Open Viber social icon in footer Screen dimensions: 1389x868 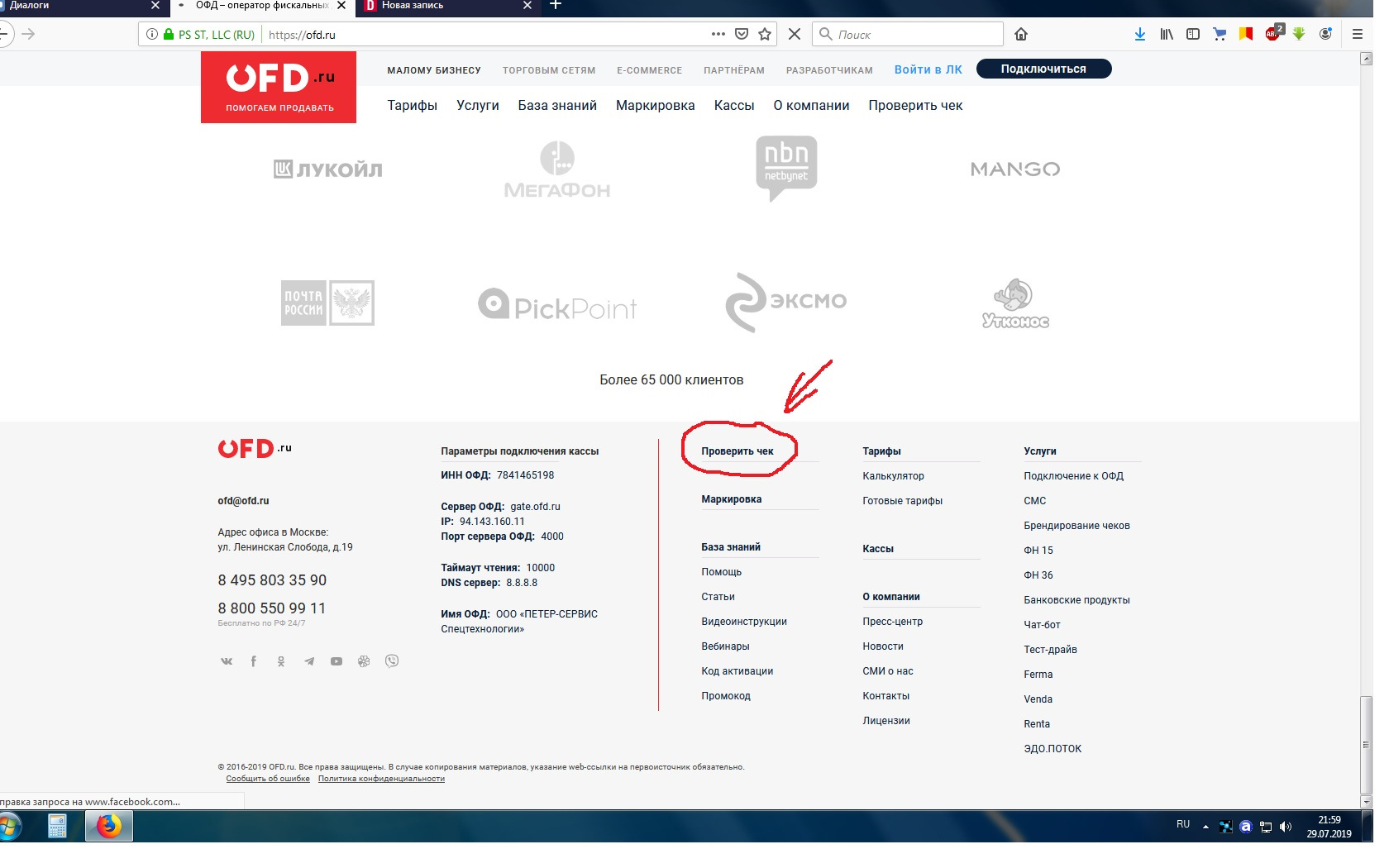(392, 661)
